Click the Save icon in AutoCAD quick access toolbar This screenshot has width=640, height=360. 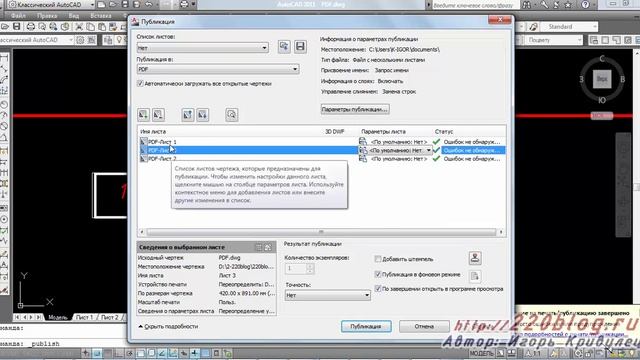pyautogui.click(x=125, y=4)
